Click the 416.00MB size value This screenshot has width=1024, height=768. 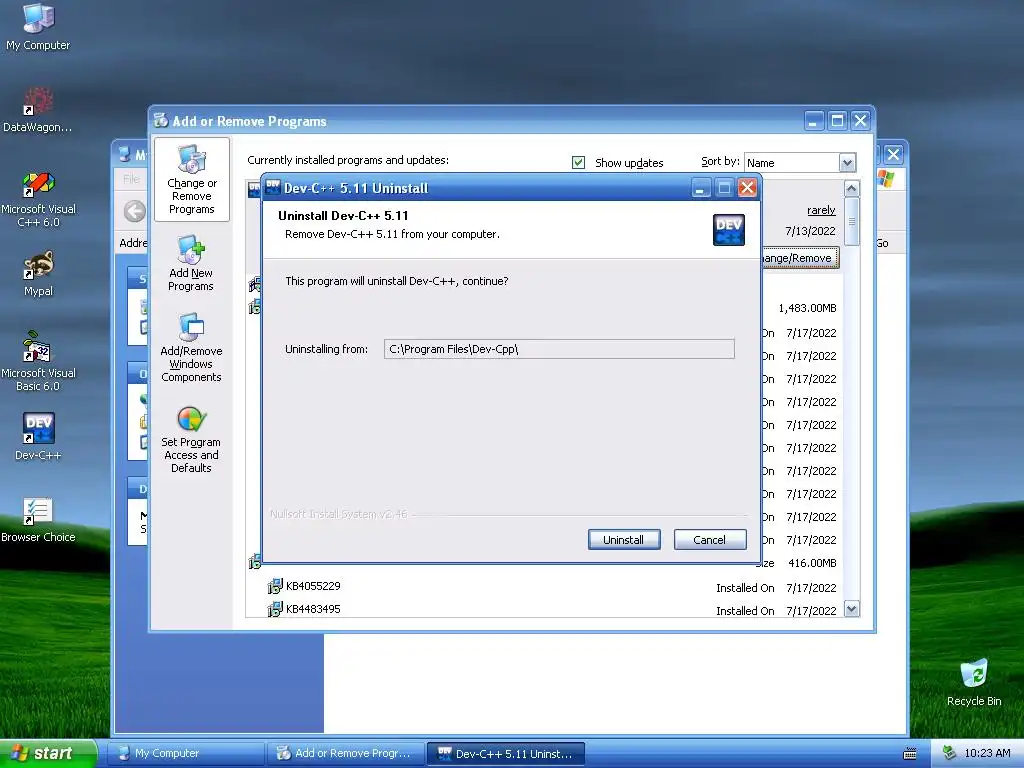tap(812, 563)
